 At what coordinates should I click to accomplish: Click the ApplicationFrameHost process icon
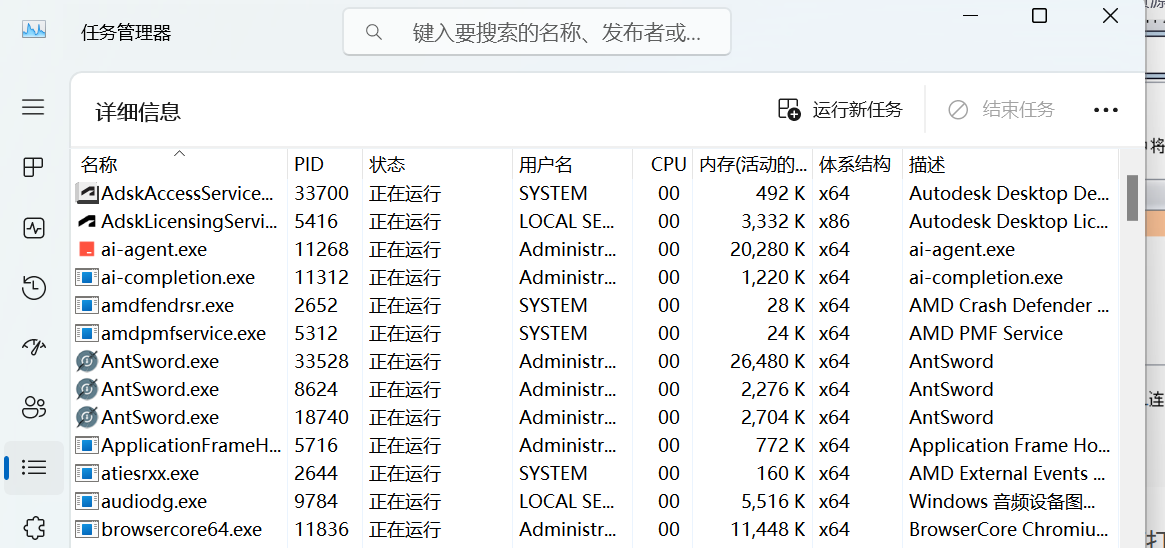(x=87, y=446)
